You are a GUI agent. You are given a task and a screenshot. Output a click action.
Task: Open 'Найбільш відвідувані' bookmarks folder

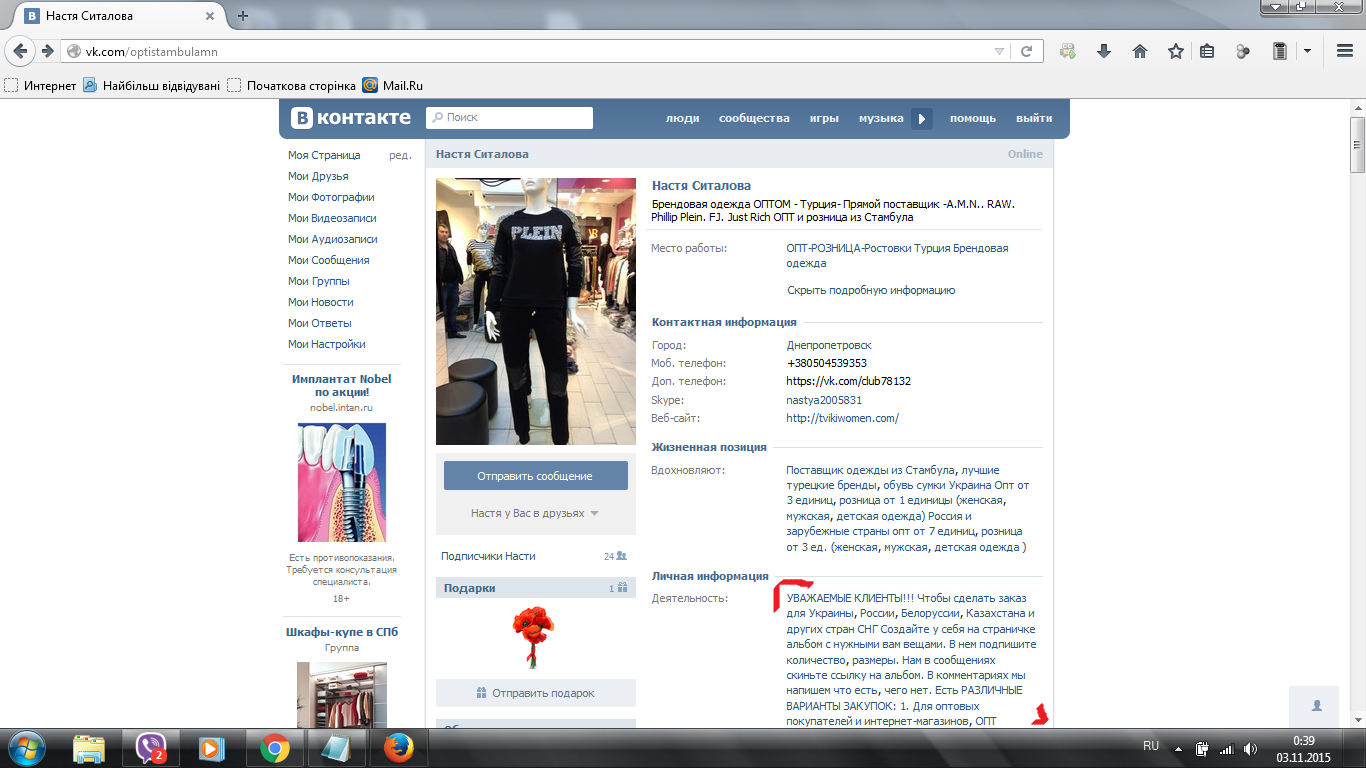pos(152,85)
